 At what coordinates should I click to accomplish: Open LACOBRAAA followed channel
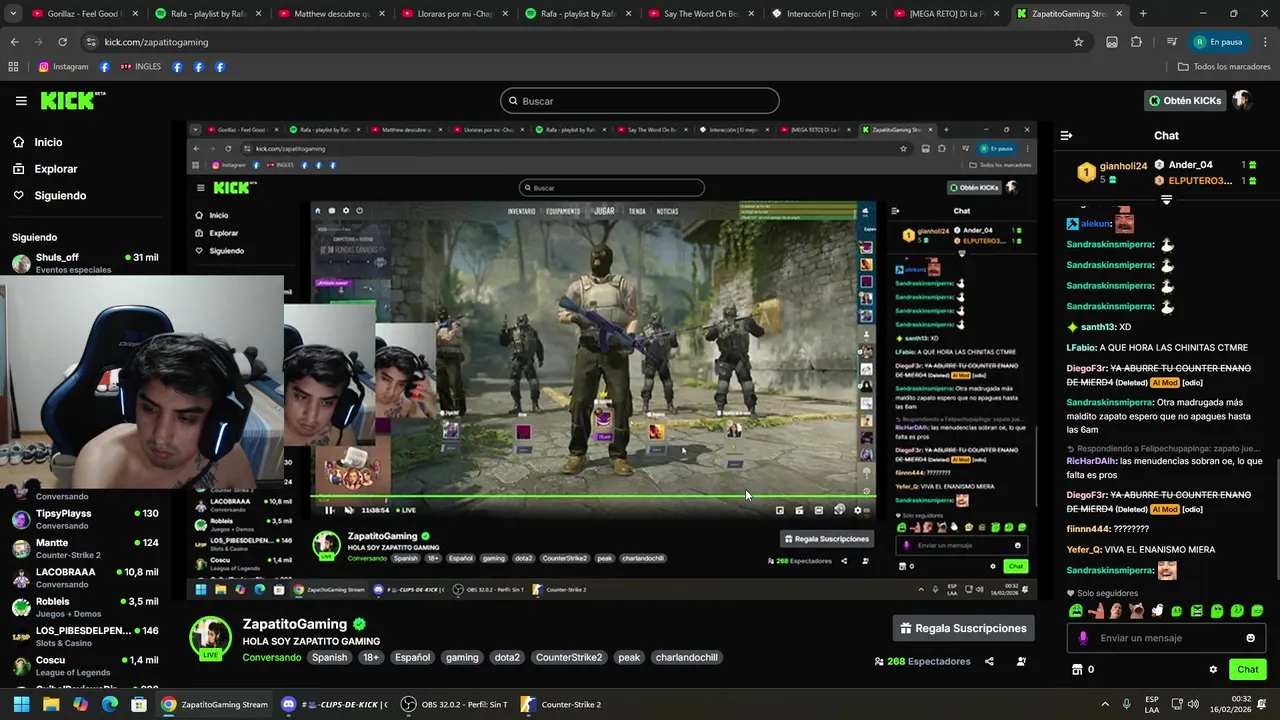coord(85,578)
